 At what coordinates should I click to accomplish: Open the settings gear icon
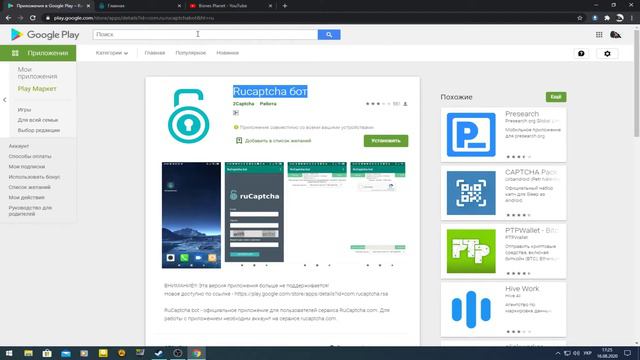[607, 53]
